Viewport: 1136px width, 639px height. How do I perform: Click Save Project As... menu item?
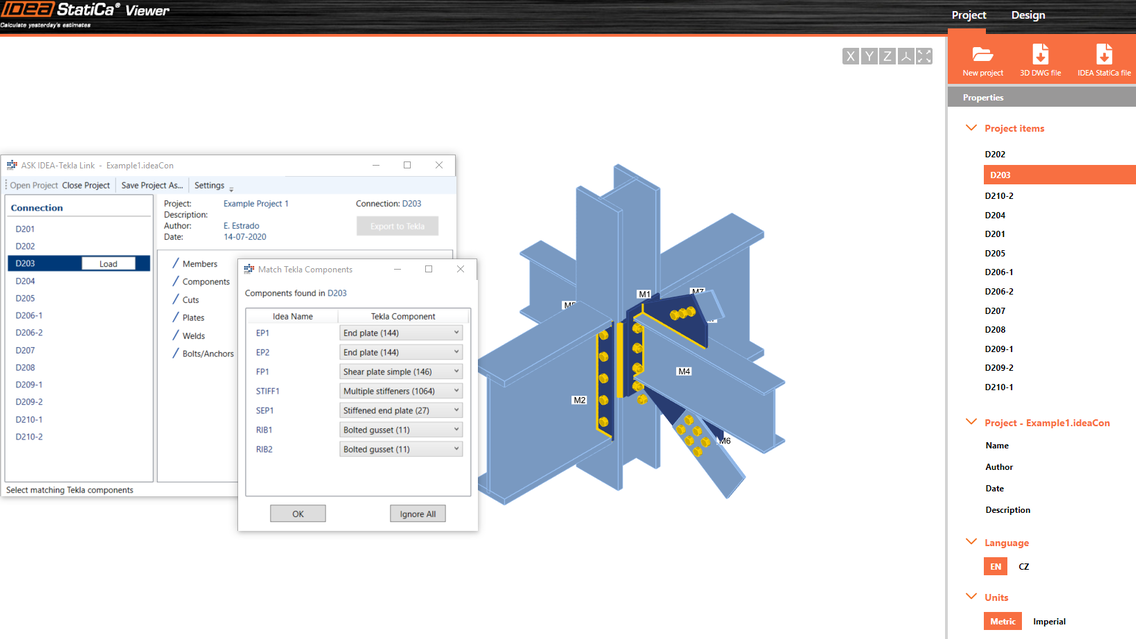point(152,185)
